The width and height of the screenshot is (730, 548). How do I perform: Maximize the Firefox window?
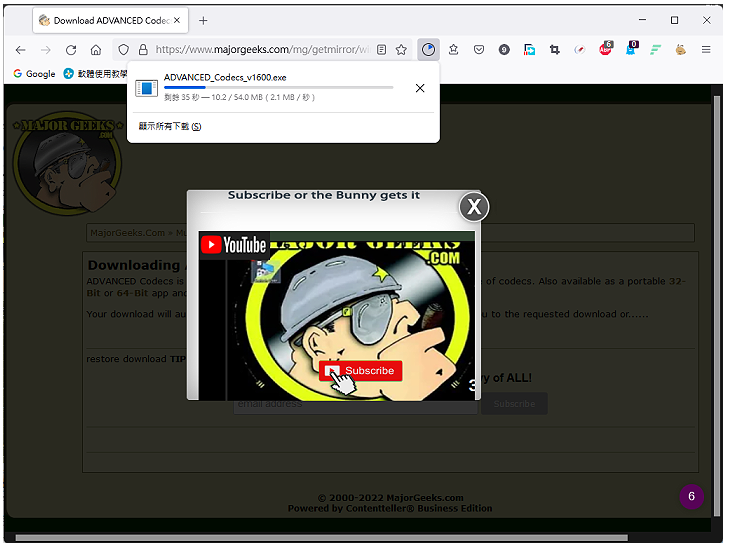point(674,20)
